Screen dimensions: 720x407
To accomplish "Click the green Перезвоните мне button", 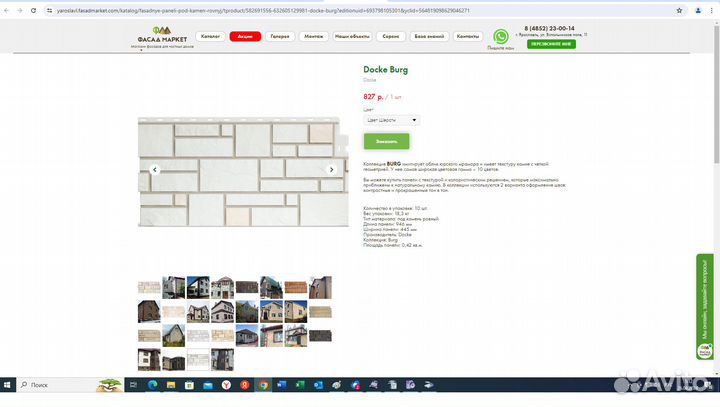I will (551, 44).
